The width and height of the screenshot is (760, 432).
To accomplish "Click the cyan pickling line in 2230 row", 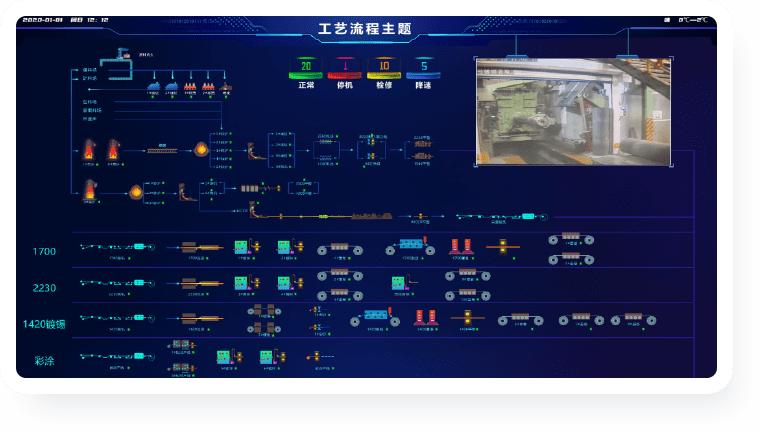I will [117, 283].
